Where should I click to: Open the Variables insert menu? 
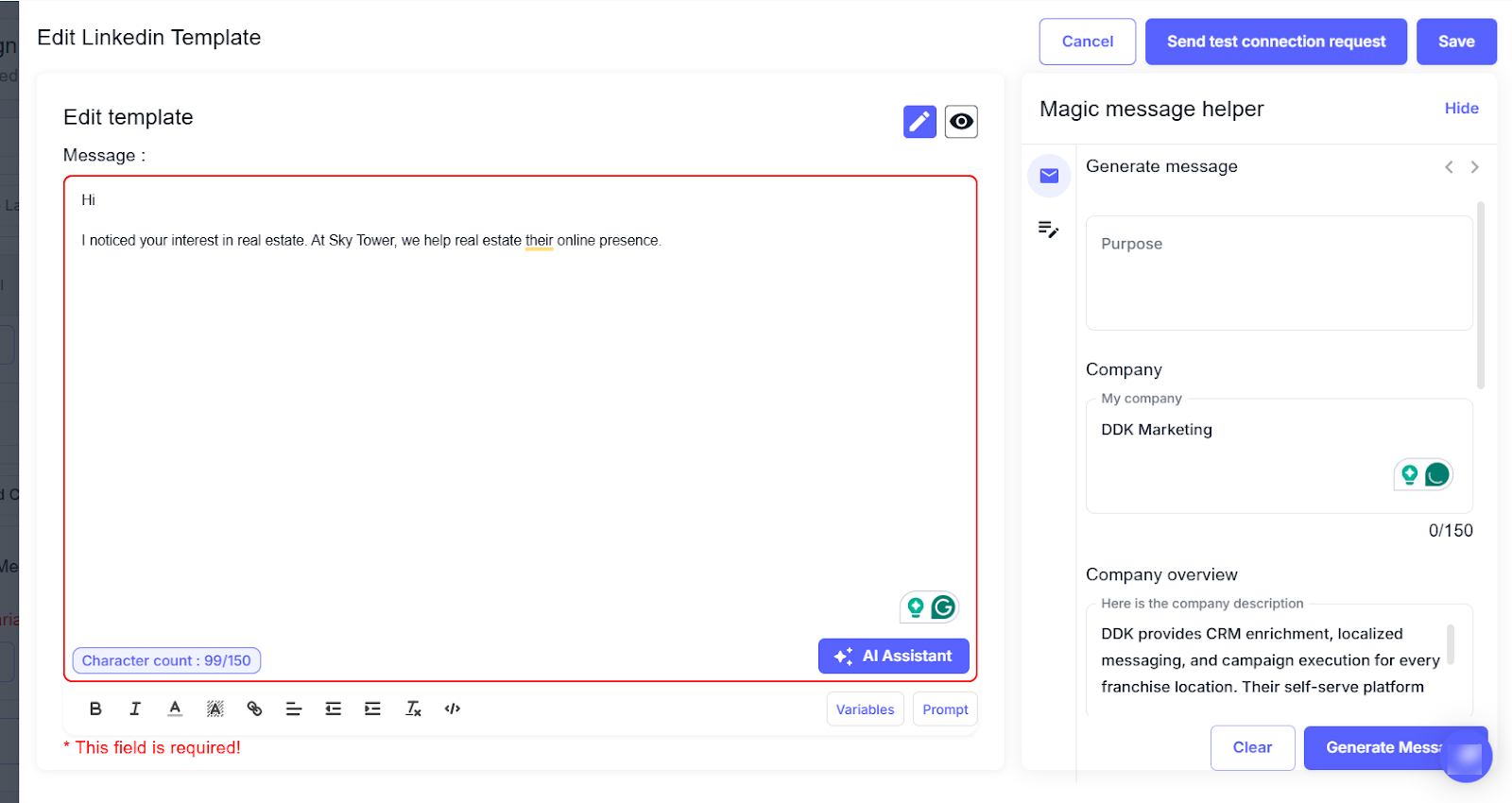click(x=865, y=709)
